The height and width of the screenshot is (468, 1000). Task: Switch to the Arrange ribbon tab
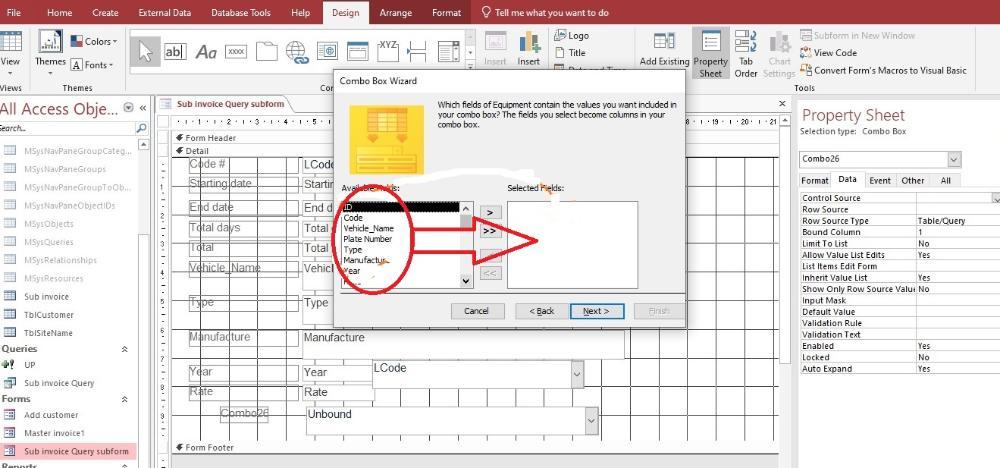point(396,13)
